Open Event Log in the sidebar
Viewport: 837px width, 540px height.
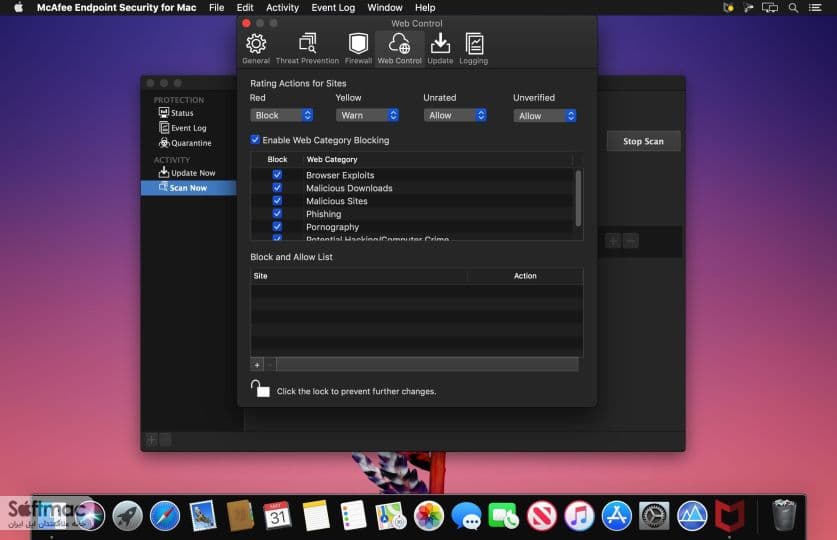pyautogui.click(x=183, y=128)
